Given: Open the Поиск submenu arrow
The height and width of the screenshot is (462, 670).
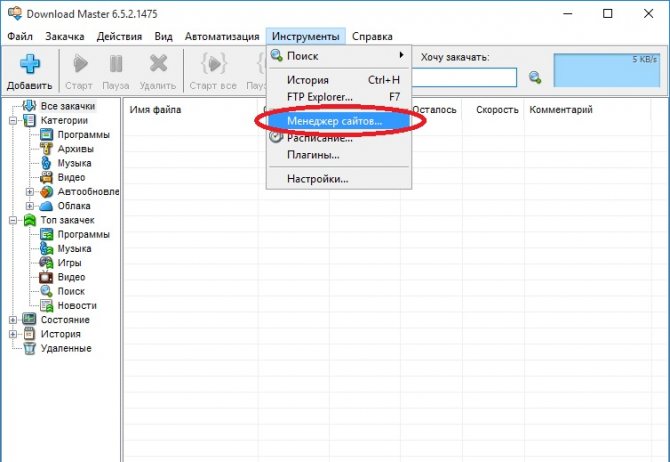Looking at the screenshot, I should pos(401,55).
